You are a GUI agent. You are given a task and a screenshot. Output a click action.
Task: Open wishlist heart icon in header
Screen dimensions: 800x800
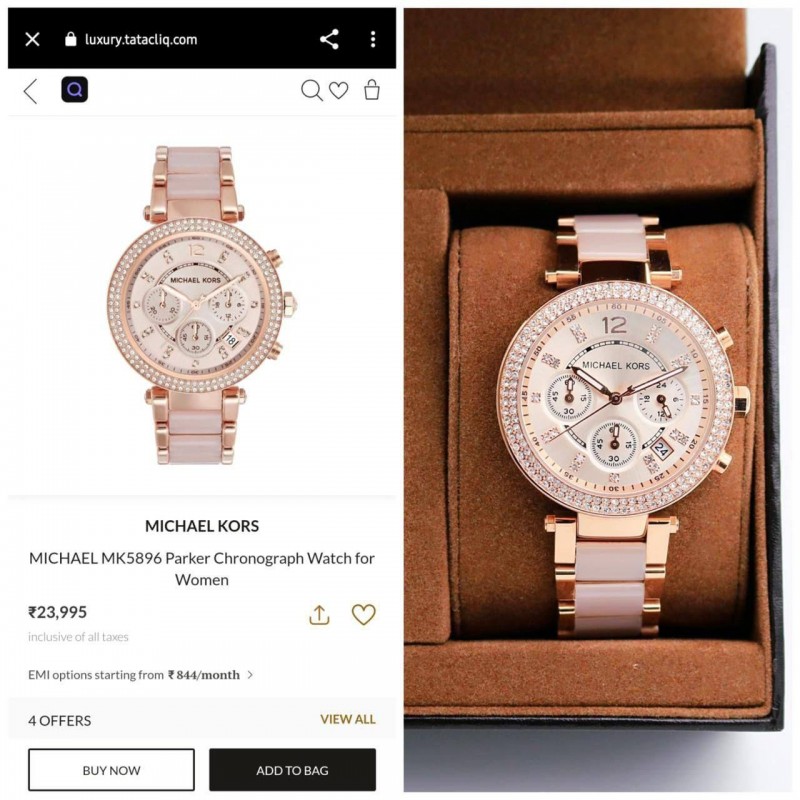pyautogui.click(x=338, y=90)
